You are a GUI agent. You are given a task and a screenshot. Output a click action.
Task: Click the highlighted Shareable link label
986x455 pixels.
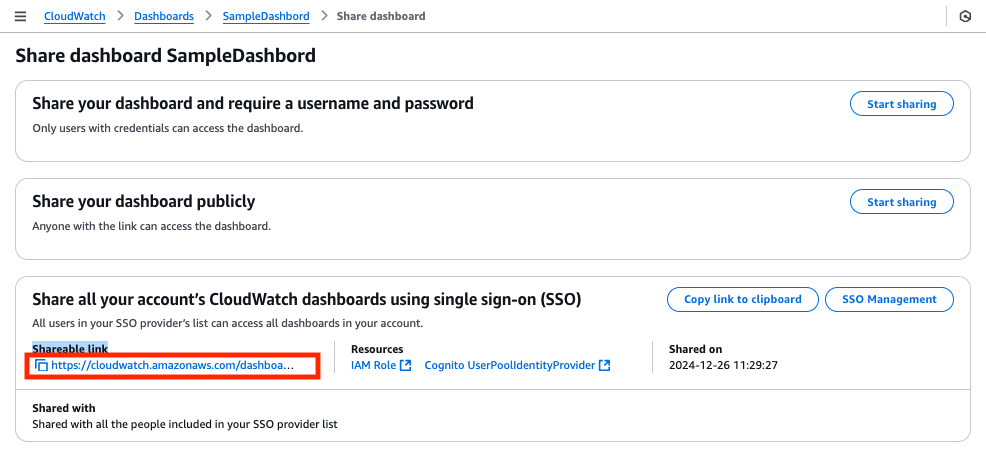pyautogui.click(x=70, y=349)
